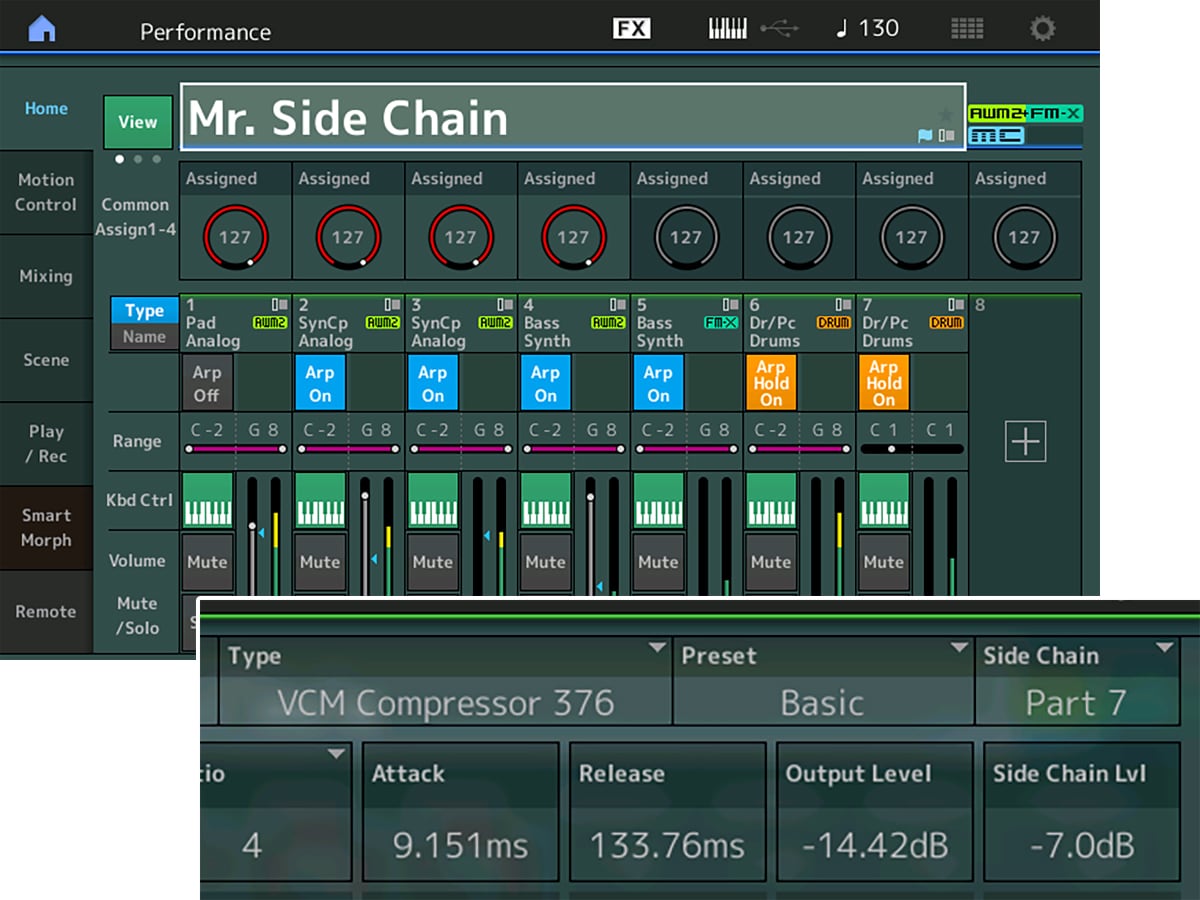Open the Live Set grid icon

[966, 27]
